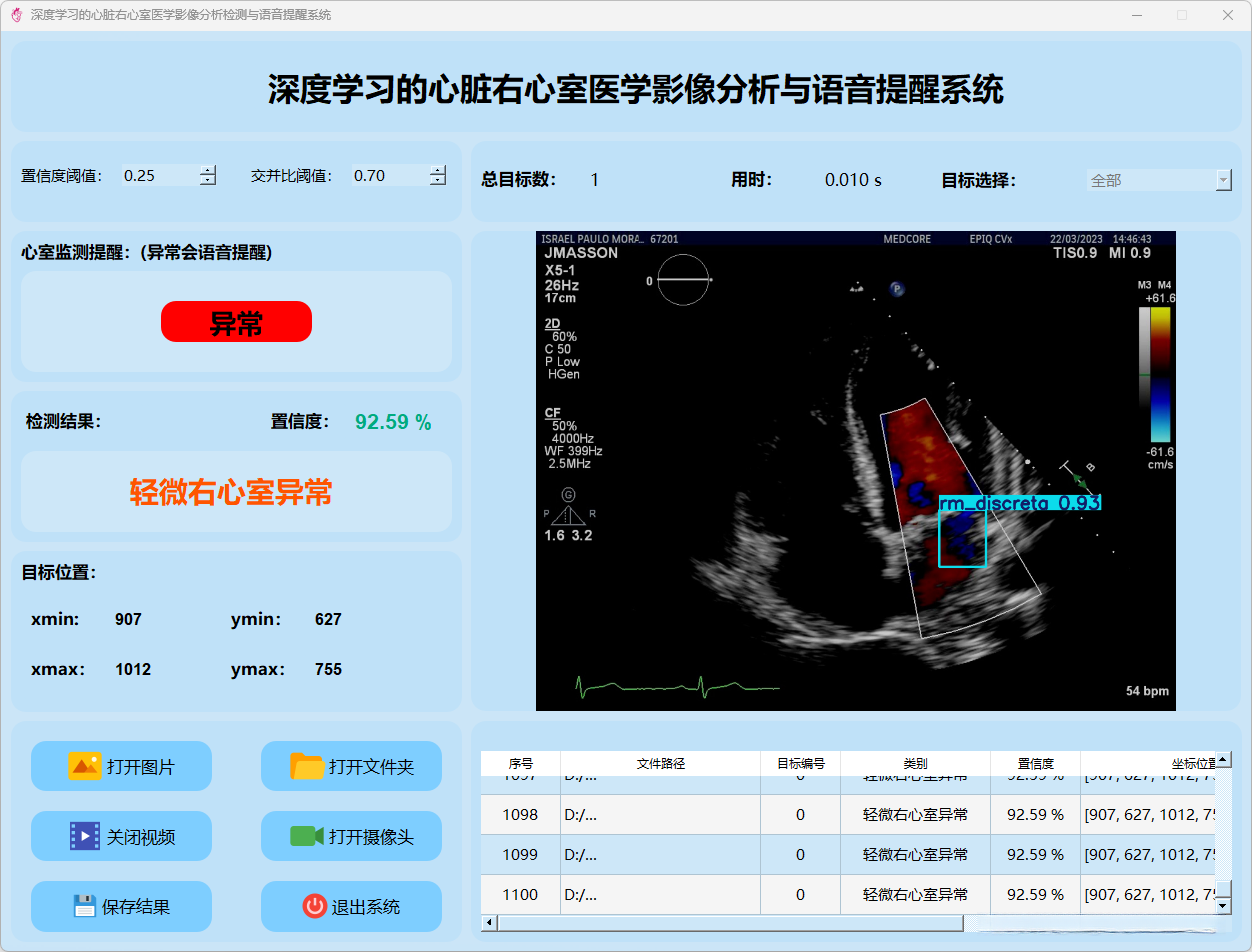Viewport: 1252px width, 952px height.
Task: Click the red 异常 status indicator
Action: 236,321
